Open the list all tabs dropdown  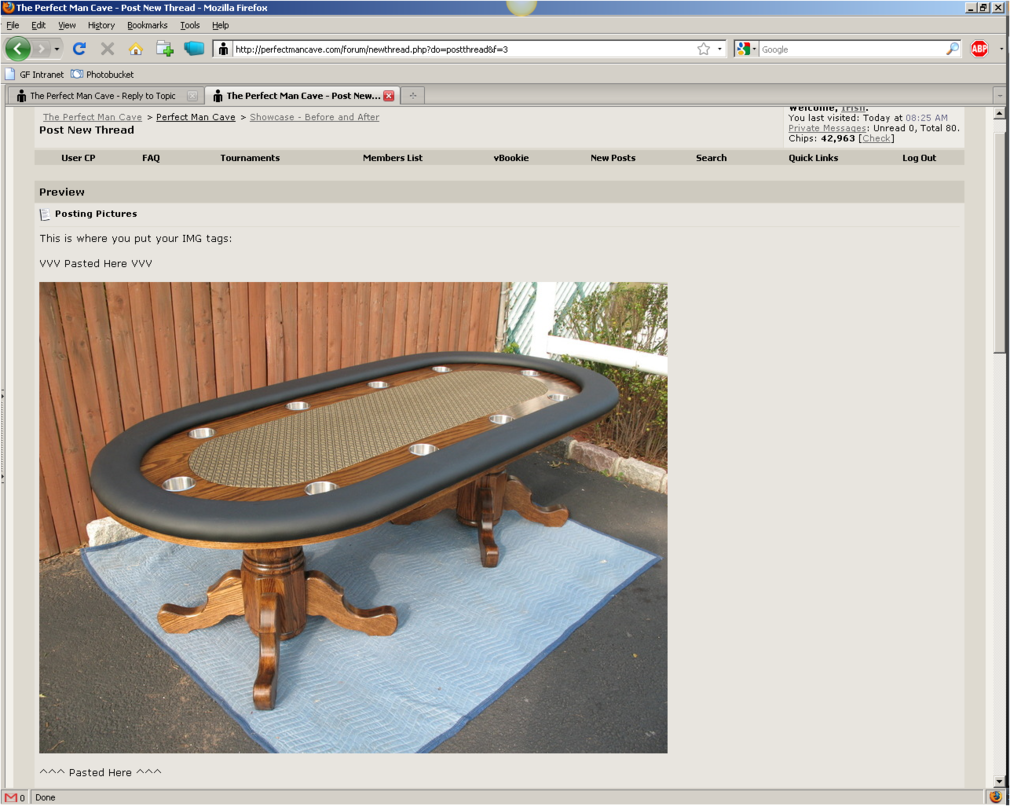coord(1000,95)
